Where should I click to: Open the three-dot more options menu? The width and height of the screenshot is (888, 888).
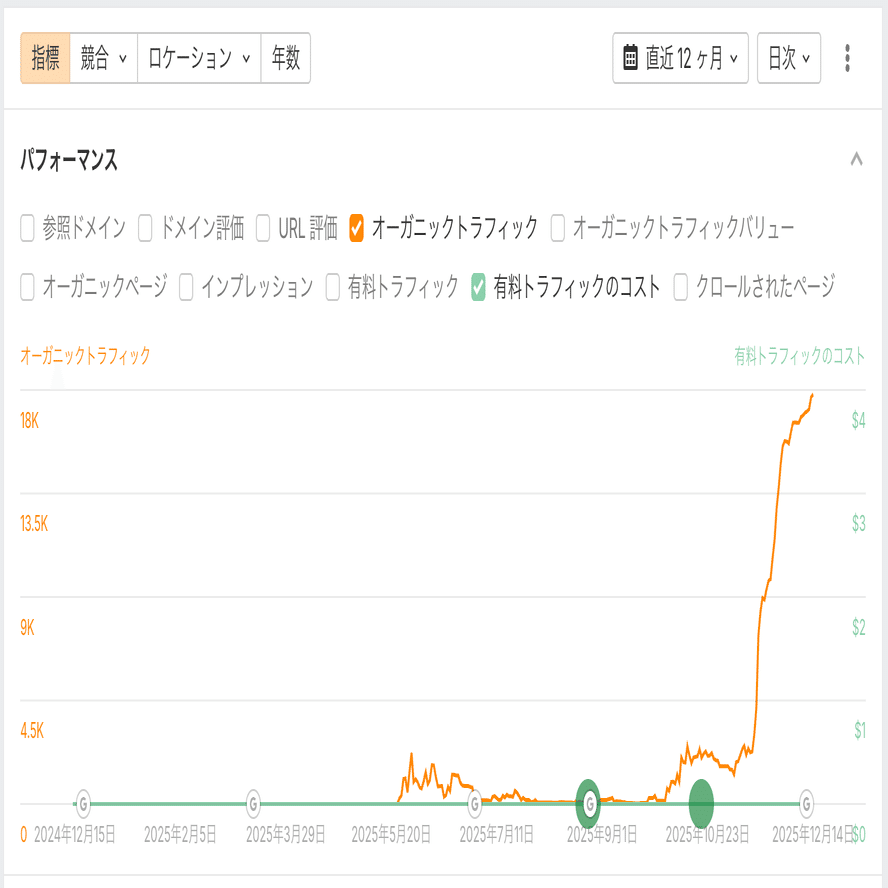[x=847, y=58]
